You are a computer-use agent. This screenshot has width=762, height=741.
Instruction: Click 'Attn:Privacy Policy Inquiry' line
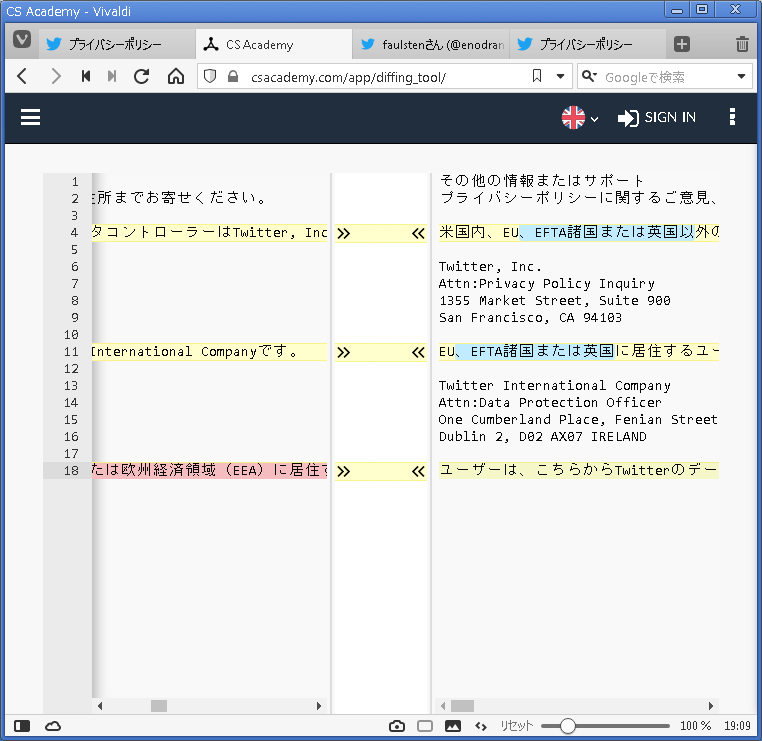point(547,284)
